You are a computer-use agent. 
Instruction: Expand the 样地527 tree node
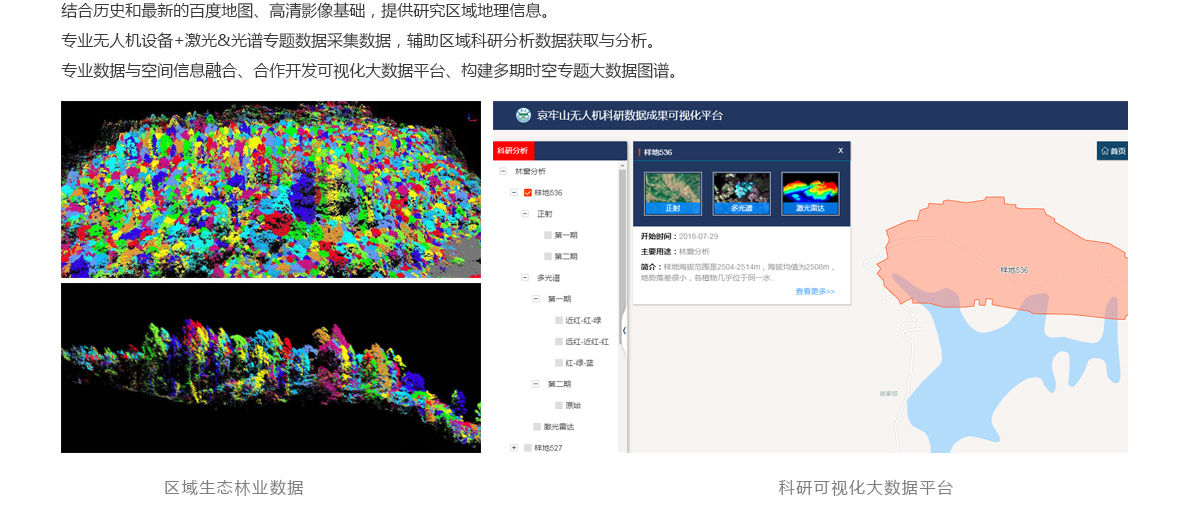pos(514,448)
